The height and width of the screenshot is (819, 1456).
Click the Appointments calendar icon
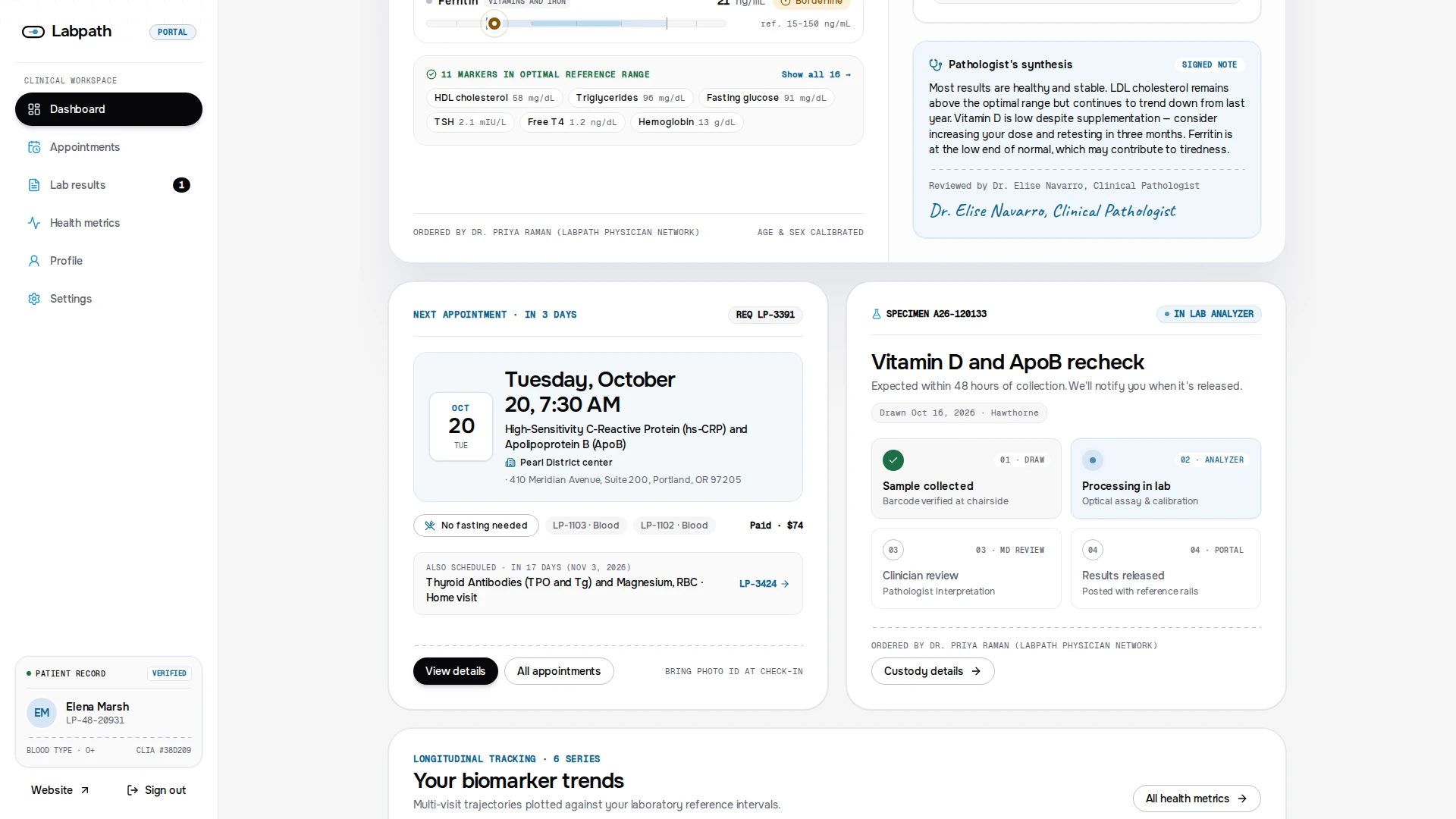coord(34,147)
